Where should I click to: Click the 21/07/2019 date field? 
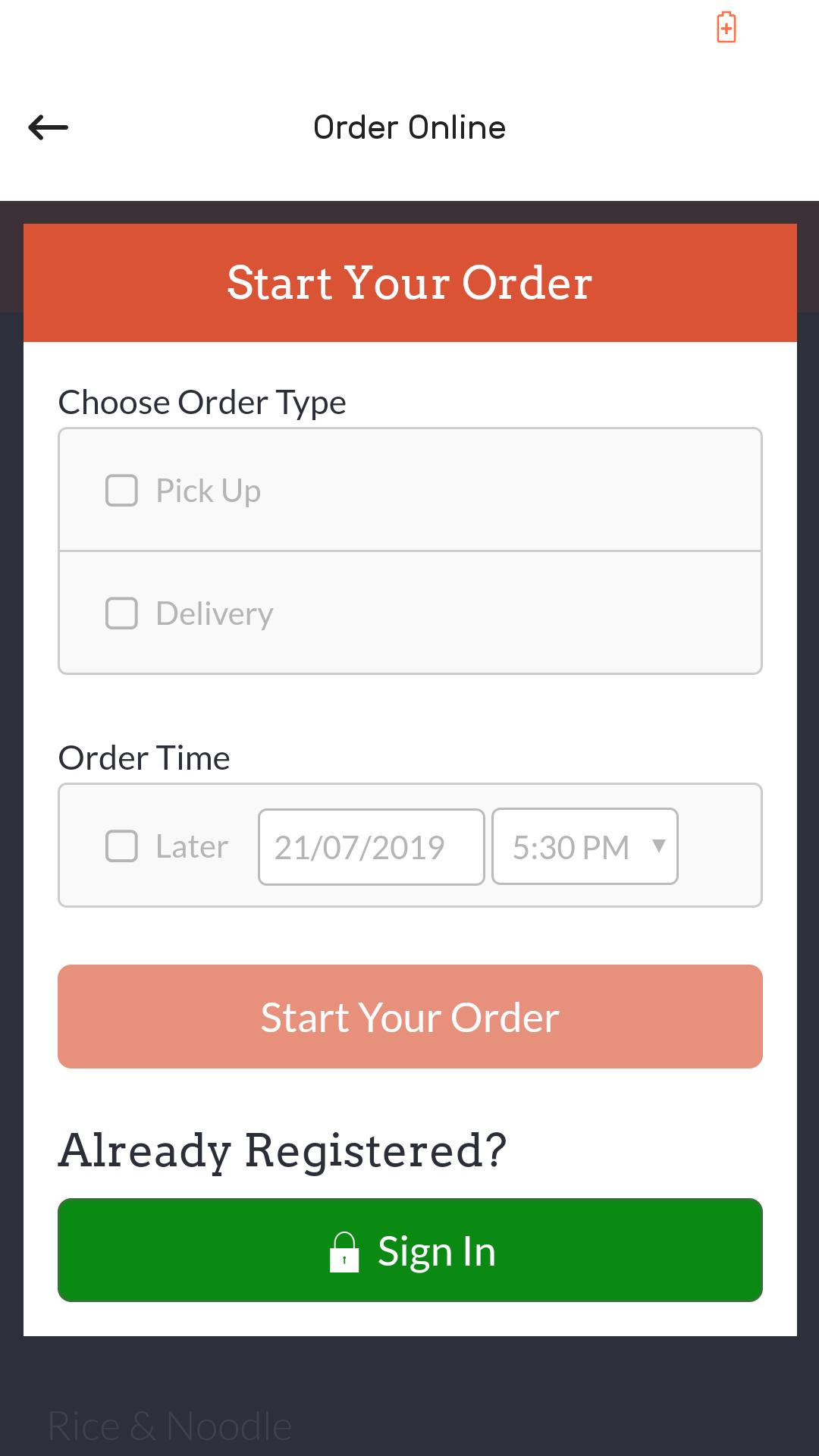tap(371, 847)
